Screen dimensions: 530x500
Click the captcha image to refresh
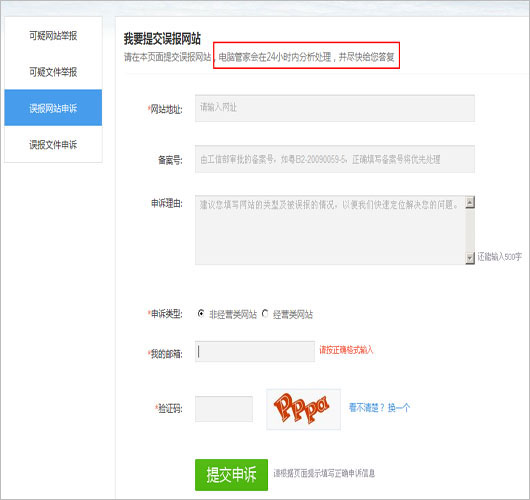click(x=304, y=409)
